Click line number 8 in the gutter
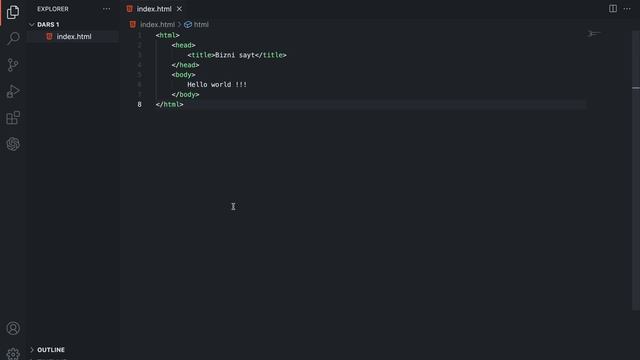 click(140, 104)
